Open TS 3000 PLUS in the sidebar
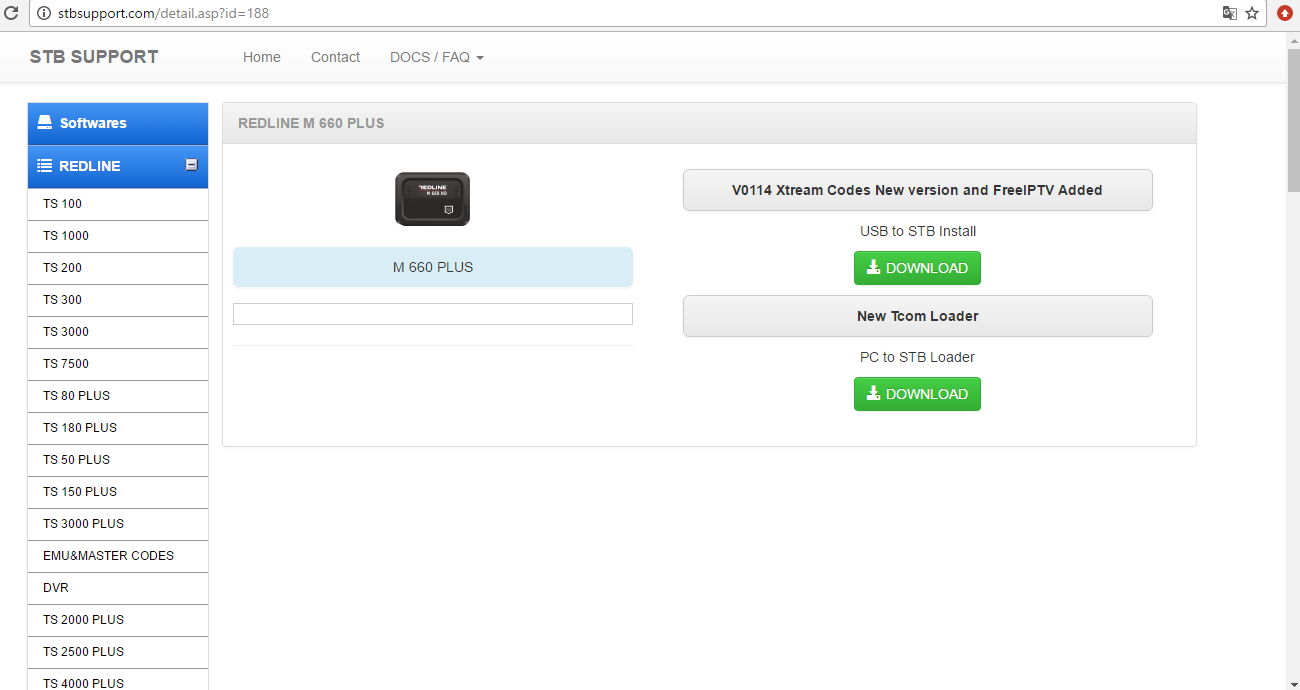 (118, 524)
